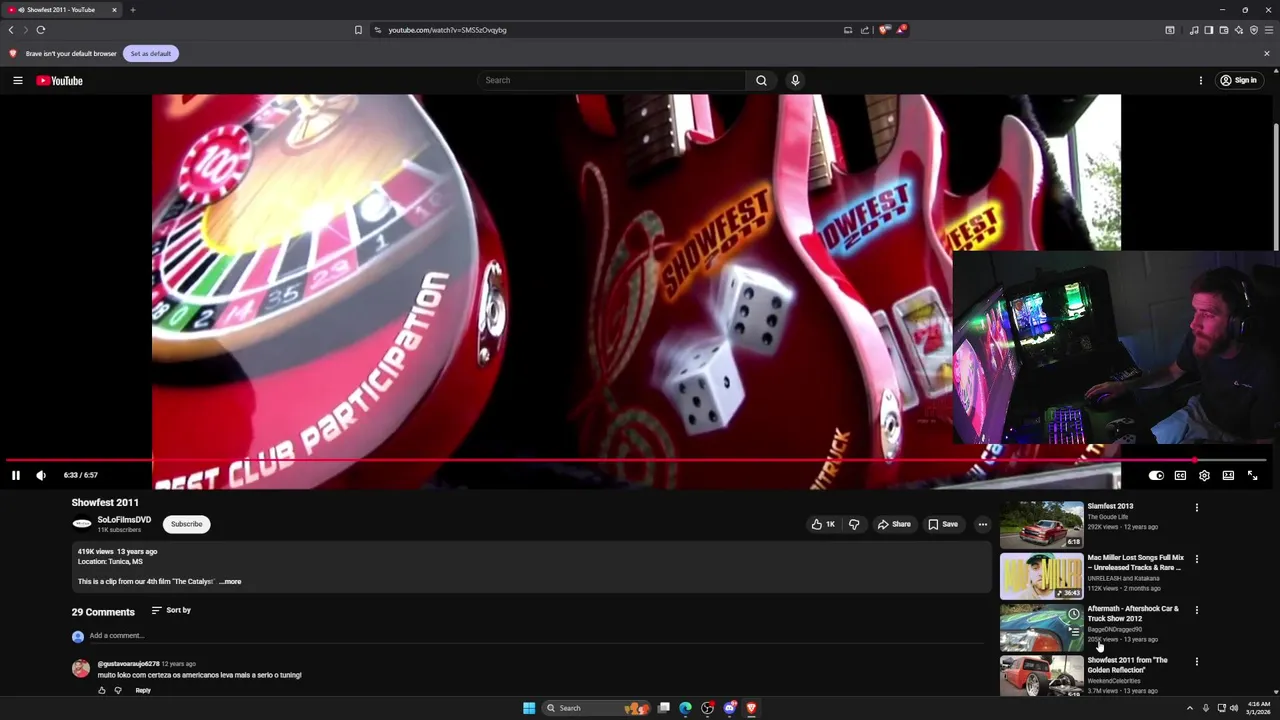Open options for Showfest 2011 Golden Reflection
The image size is (1280, 720).
1197,661
